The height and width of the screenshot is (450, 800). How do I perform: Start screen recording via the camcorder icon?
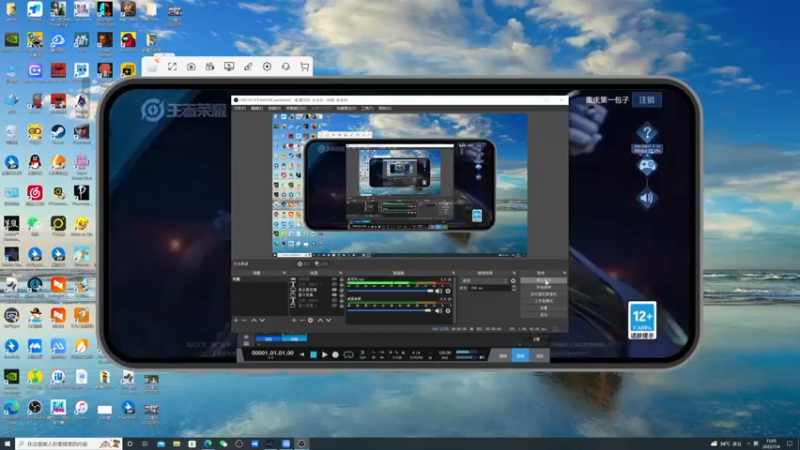[x=210, y=66]
